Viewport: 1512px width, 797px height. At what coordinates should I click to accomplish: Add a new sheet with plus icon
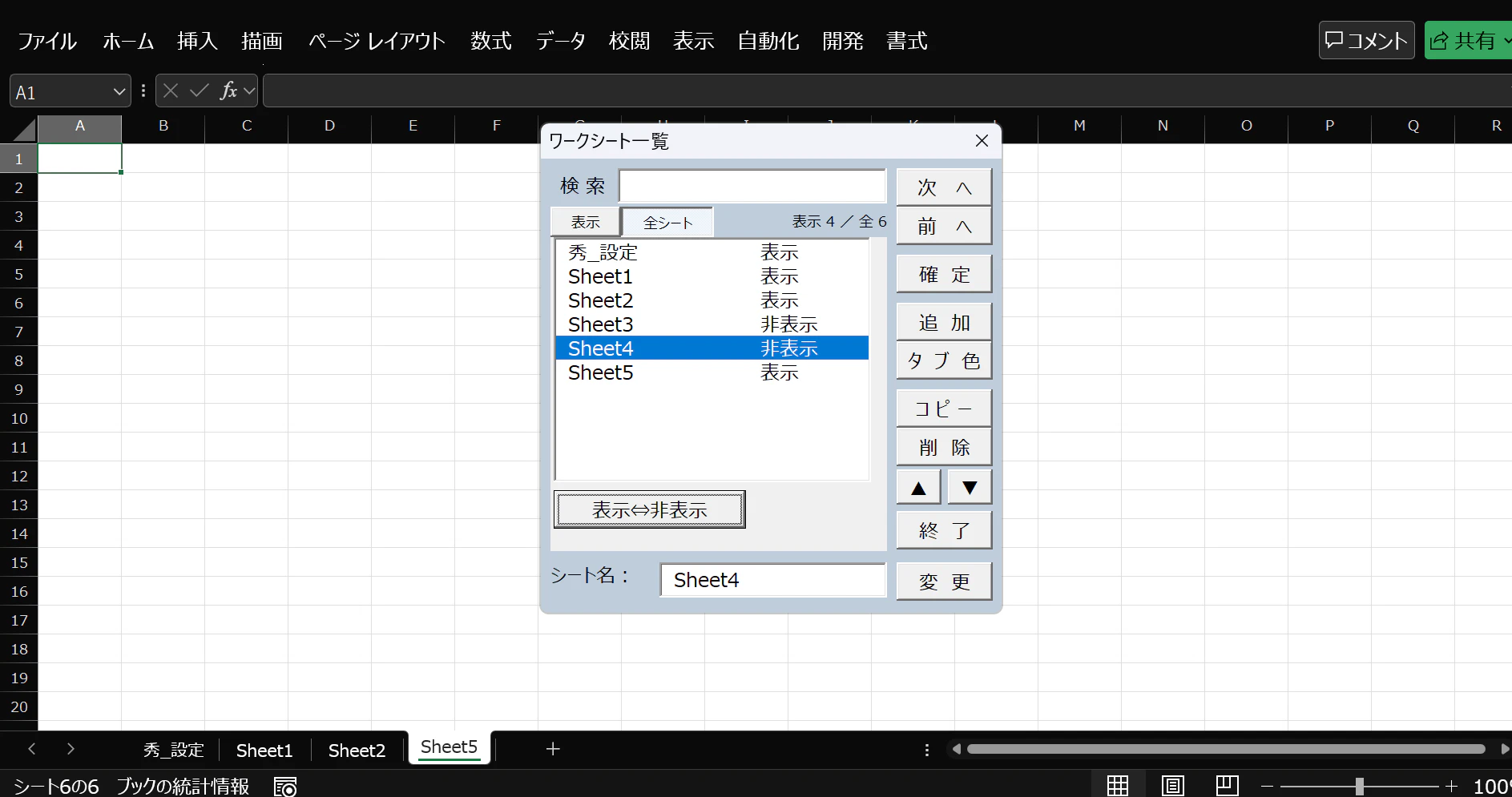point(553,749)
